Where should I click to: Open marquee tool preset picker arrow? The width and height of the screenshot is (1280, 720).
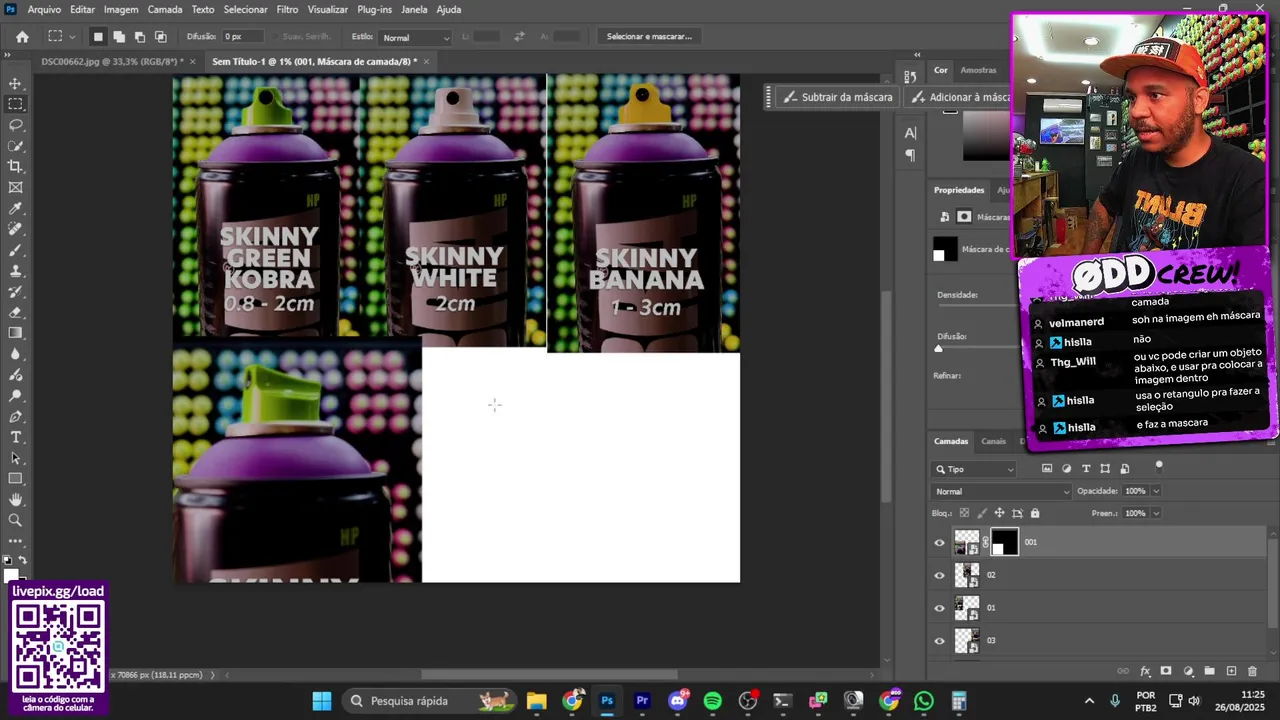[x=72, y=37]
